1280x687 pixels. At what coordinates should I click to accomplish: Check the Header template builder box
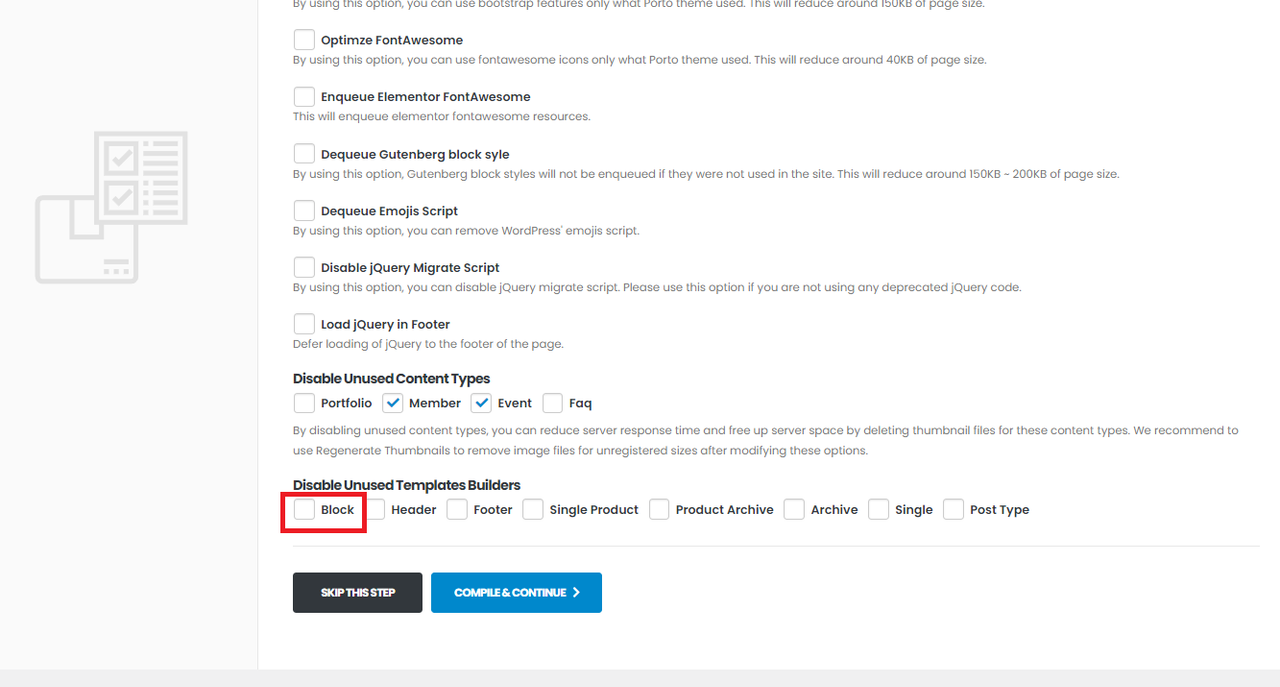point(375,509)
